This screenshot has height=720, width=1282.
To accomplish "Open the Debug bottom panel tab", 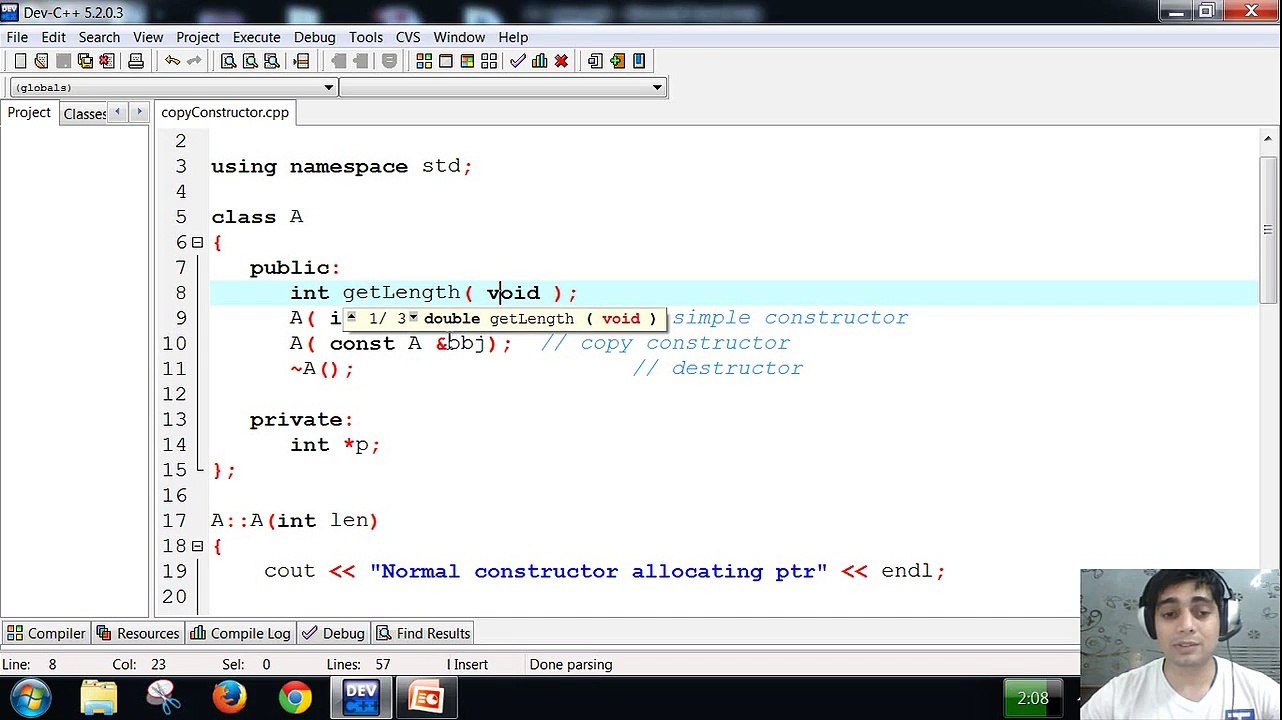I will [x=333, y=633].
